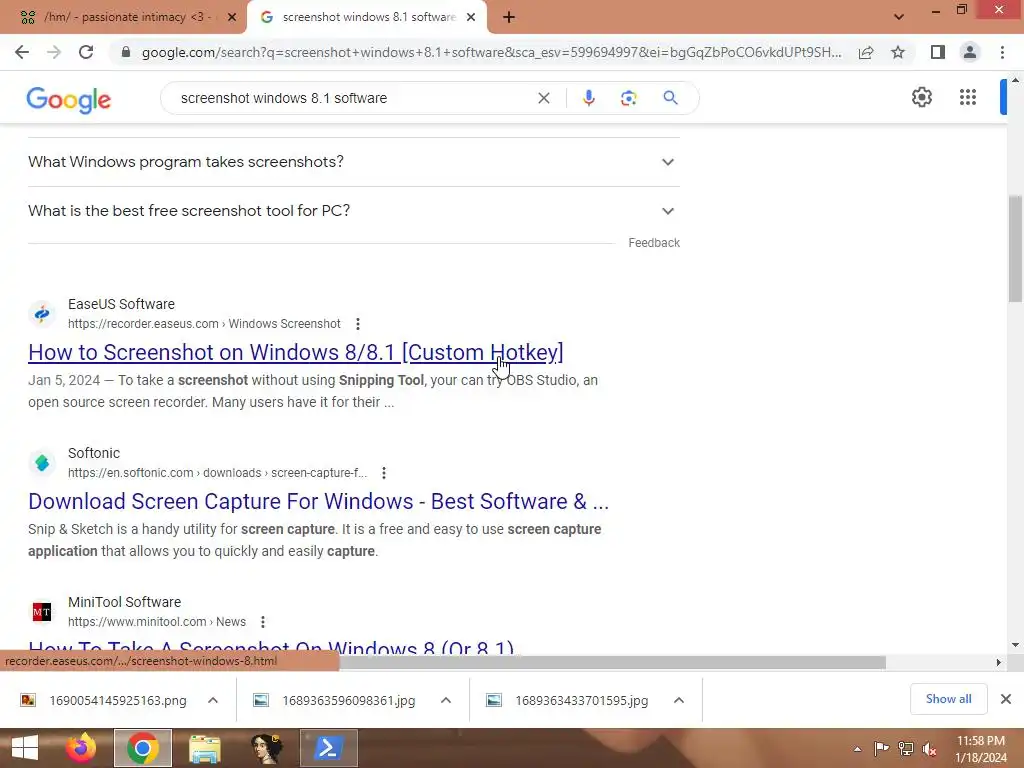Show hidden system tray icons
1024x768 pixels.
pyautogui.click(x=857, y=749)
